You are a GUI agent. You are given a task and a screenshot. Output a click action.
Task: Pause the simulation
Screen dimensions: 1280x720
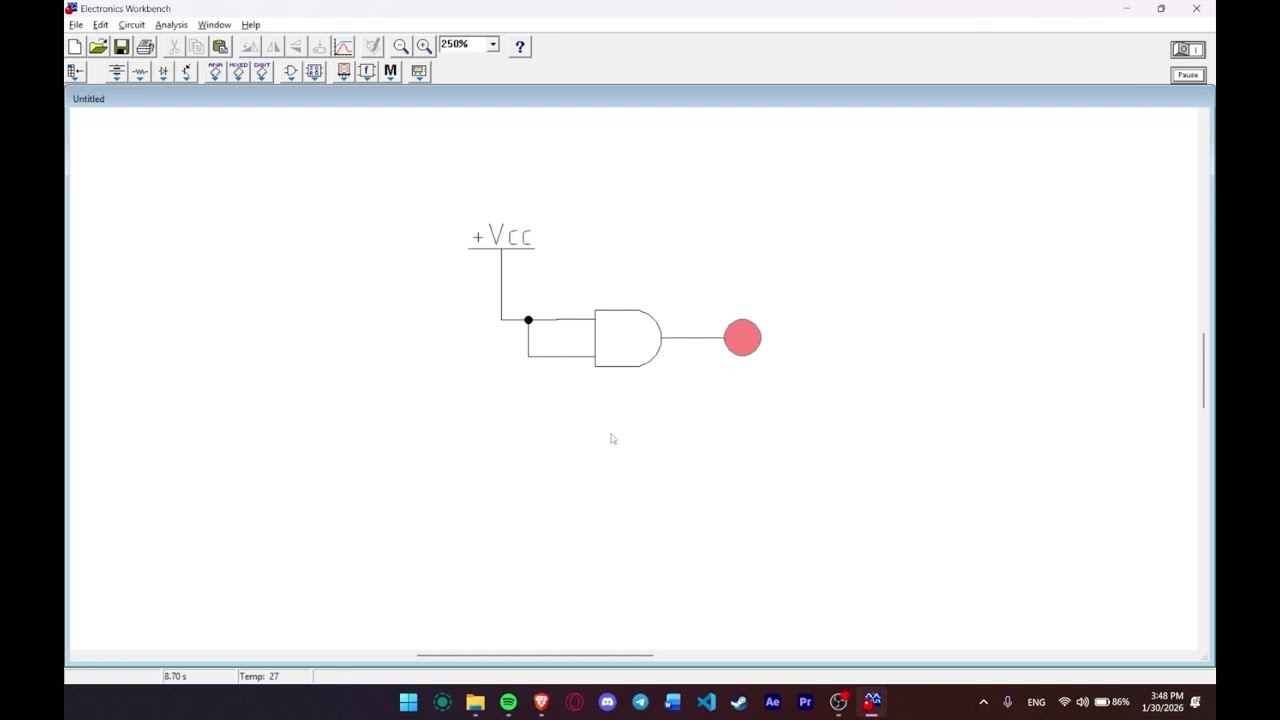1188,75
